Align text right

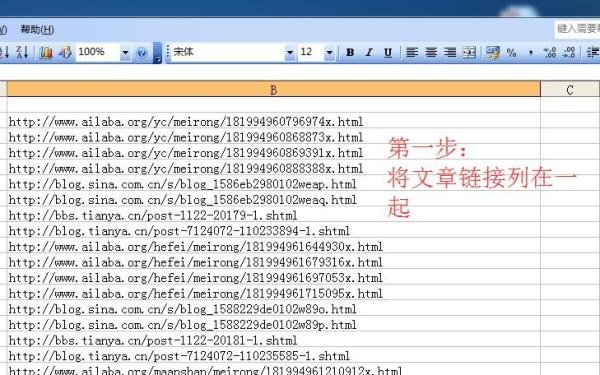[450, 52]
